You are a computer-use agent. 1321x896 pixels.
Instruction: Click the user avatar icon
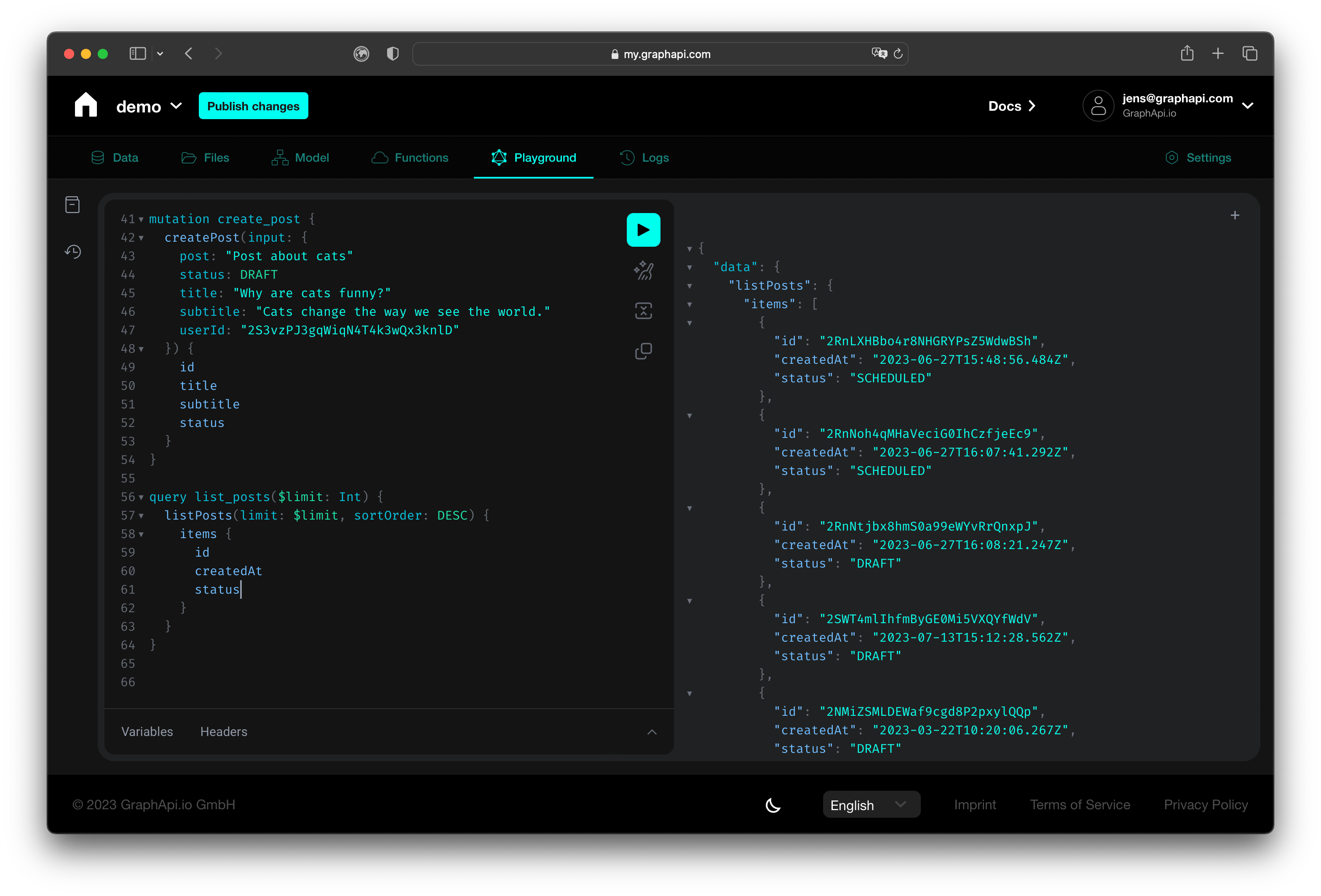click(1098, 106)
